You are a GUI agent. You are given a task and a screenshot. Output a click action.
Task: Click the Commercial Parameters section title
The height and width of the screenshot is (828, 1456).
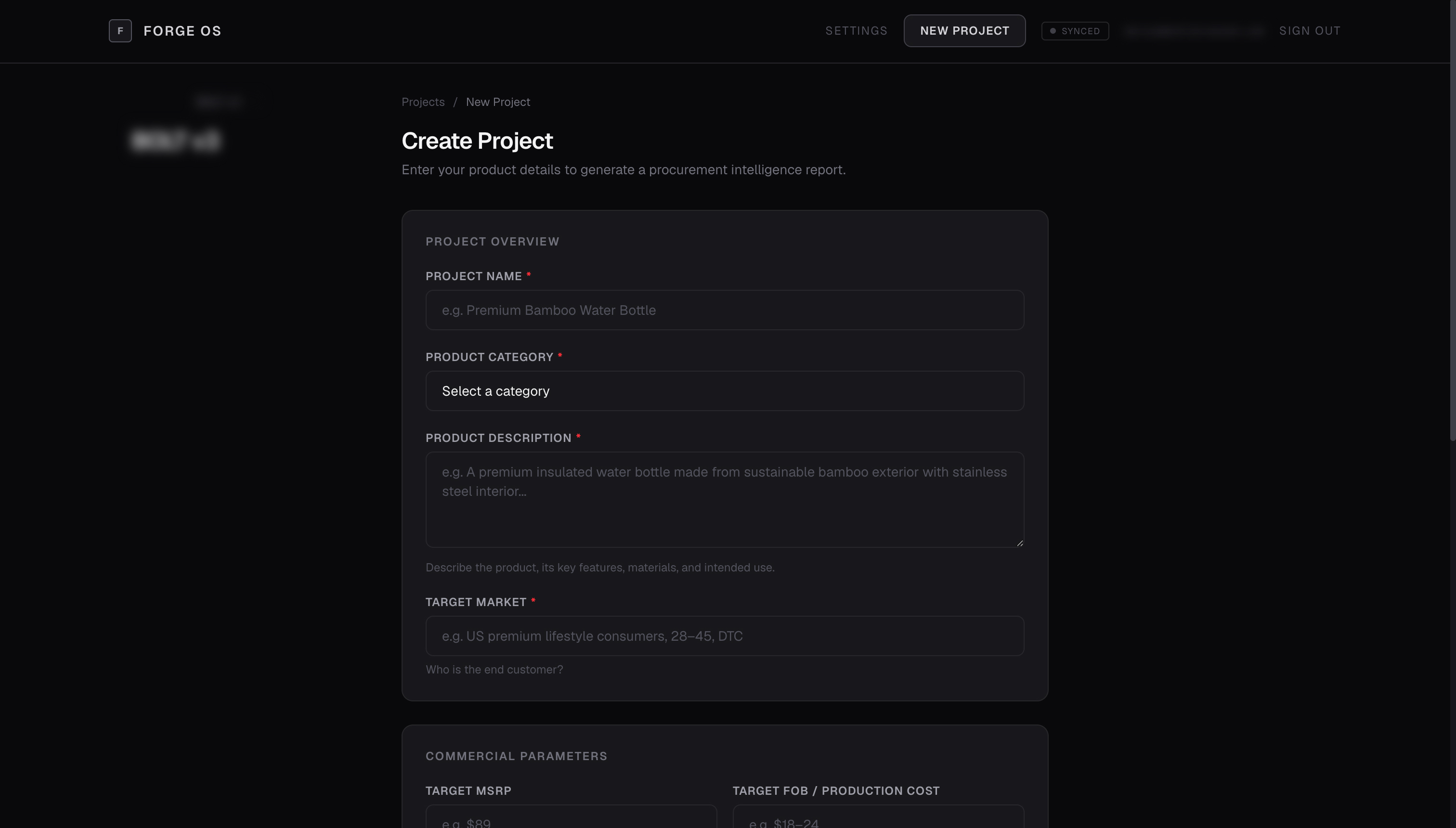517,756
